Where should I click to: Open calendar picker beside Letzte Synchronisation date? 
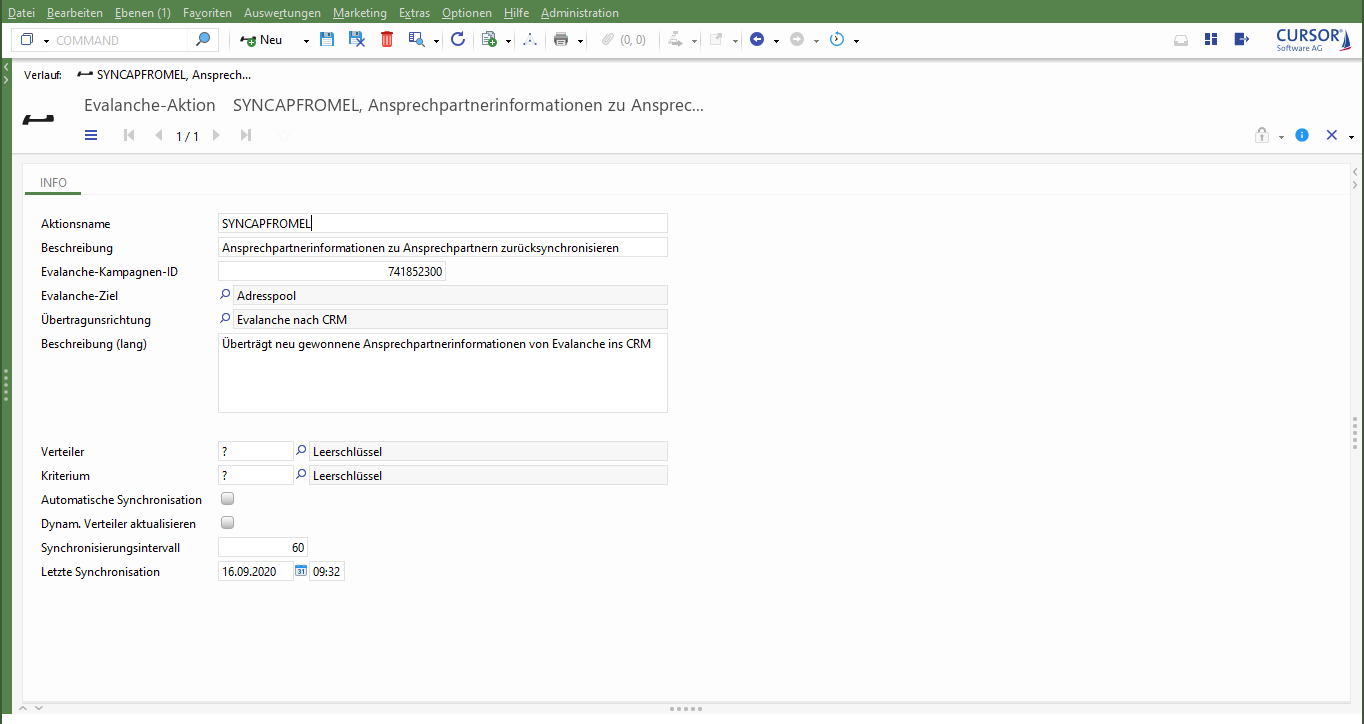(301, 571)
